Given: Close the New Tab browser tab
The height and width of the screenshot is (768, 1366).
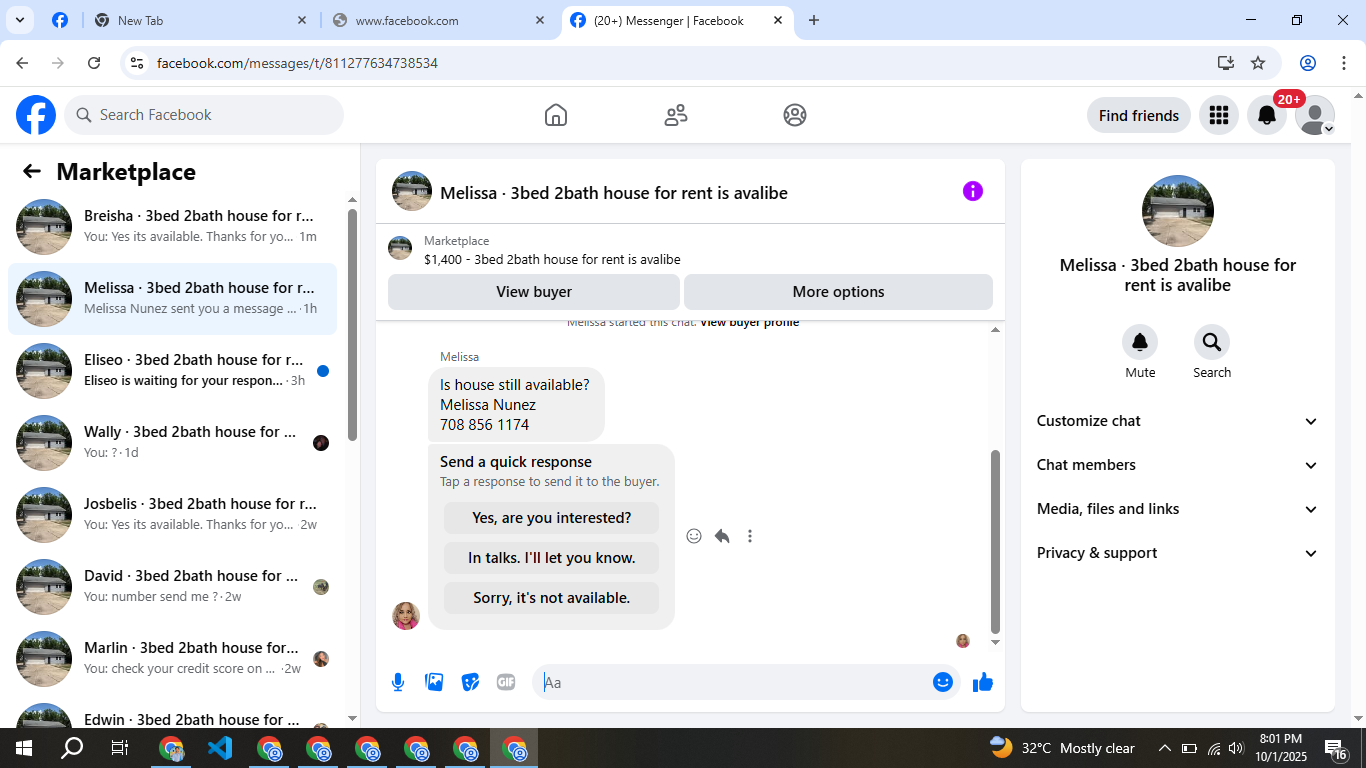Looking at the screenshot, I should coord(303,20).
